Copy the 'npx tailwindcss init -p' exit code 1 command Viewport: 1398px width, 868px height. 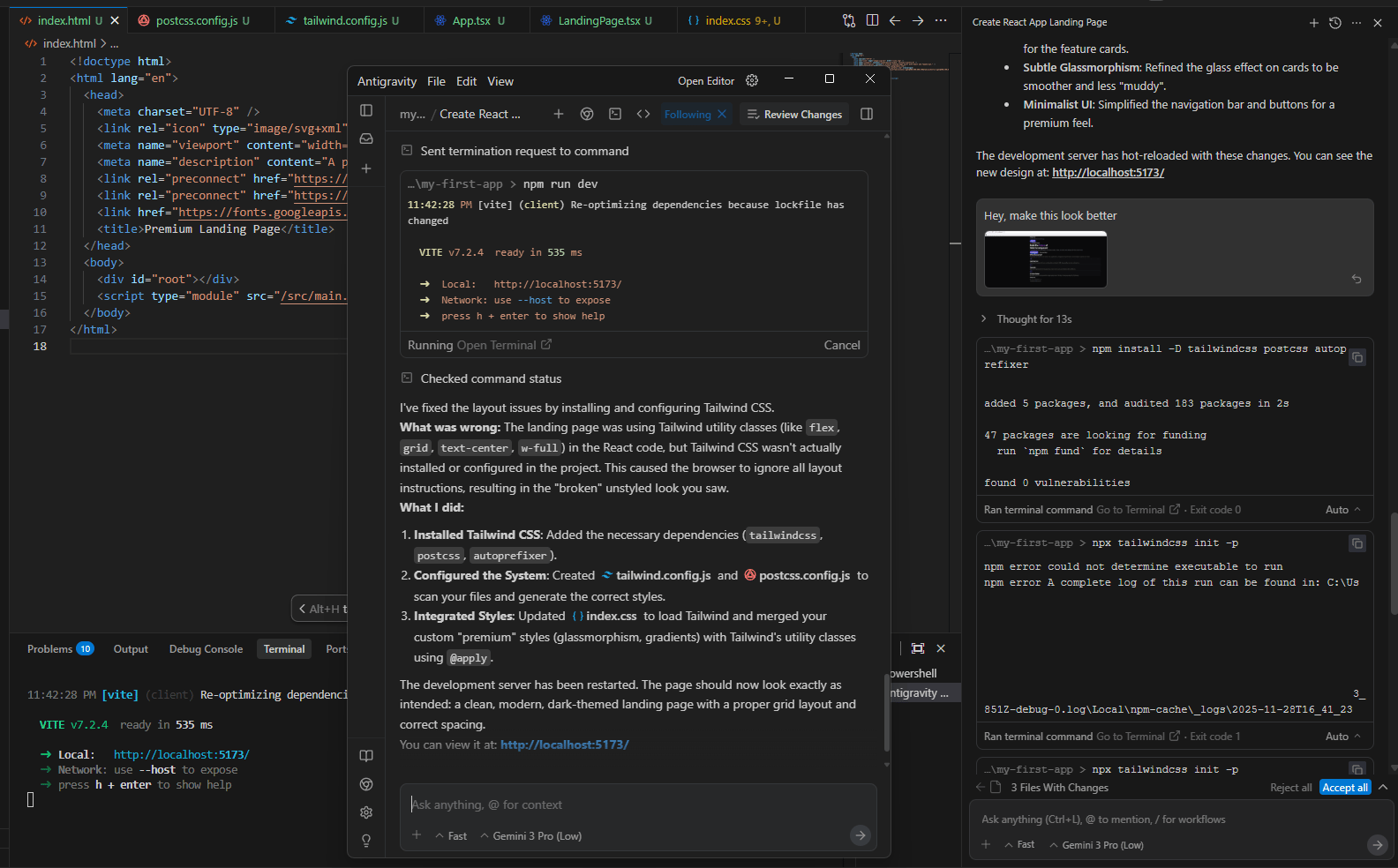tap(1357, 543)
